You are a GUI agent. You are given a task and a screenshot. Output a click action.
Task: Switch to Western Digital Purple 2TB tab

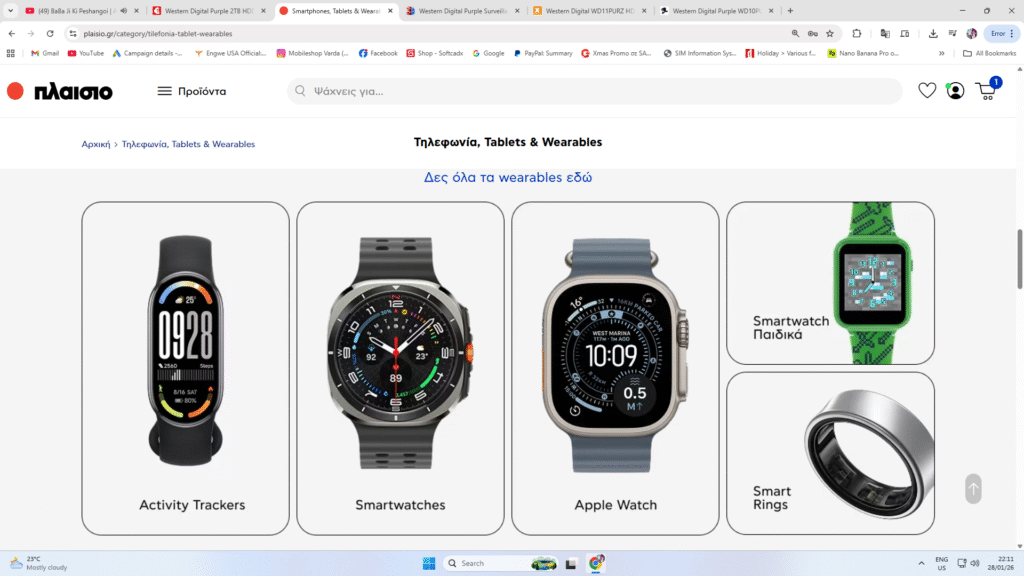pyautogui.click(x=209, y=10)
